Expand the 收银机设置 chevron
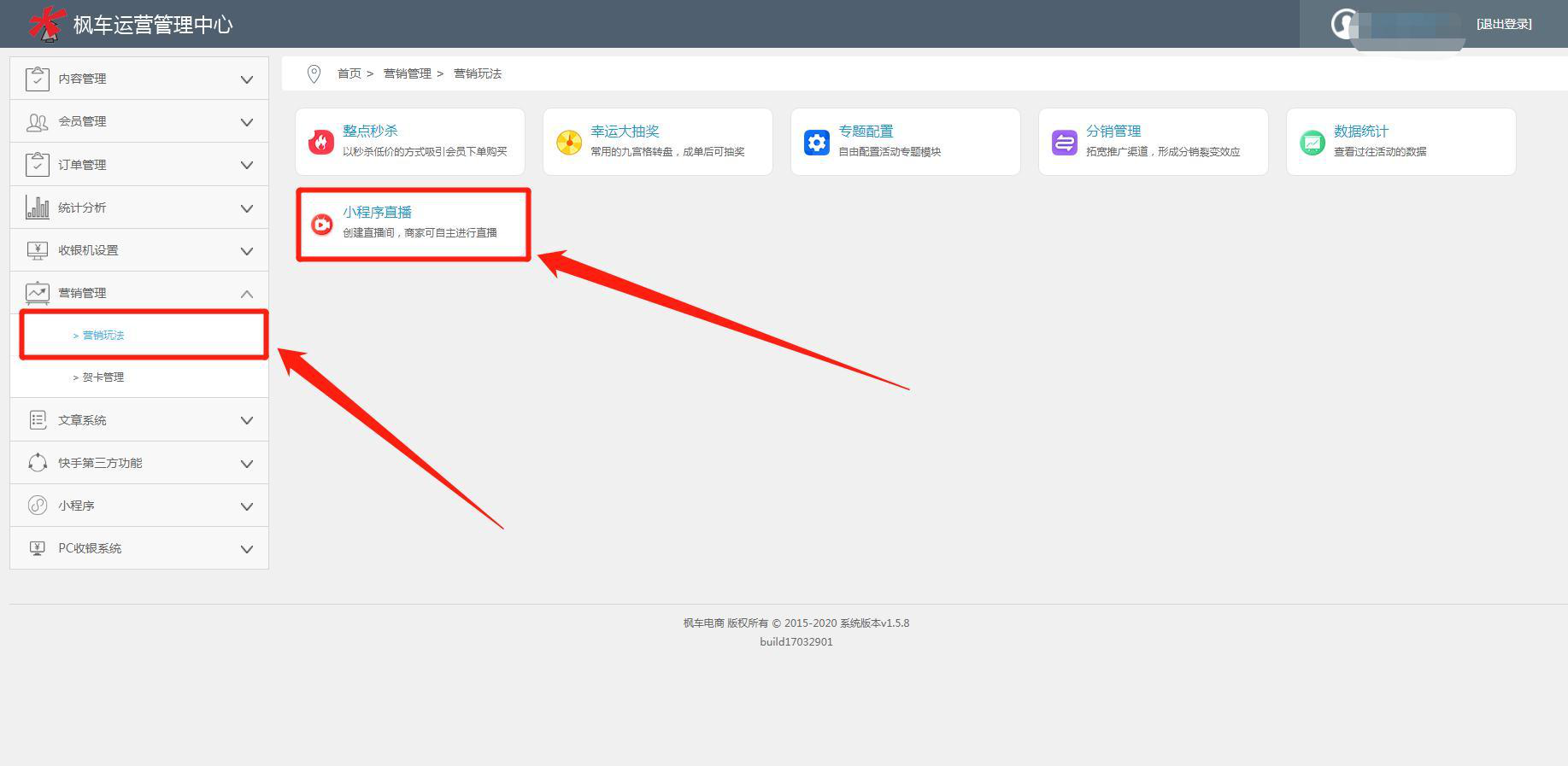 [x=247, y=251]
